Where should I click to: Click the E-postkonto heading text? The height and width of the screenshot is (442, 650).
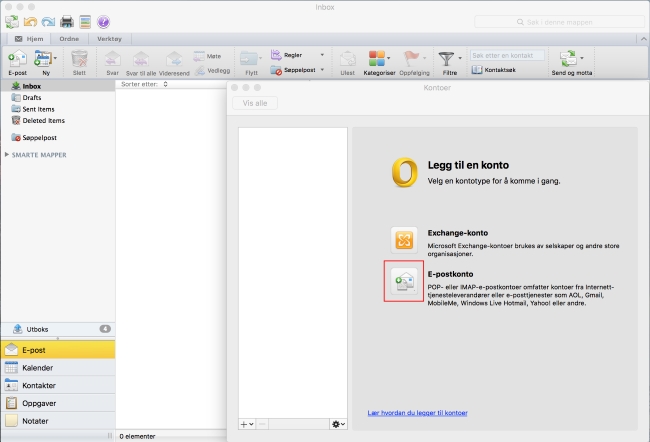click(450, 274)
